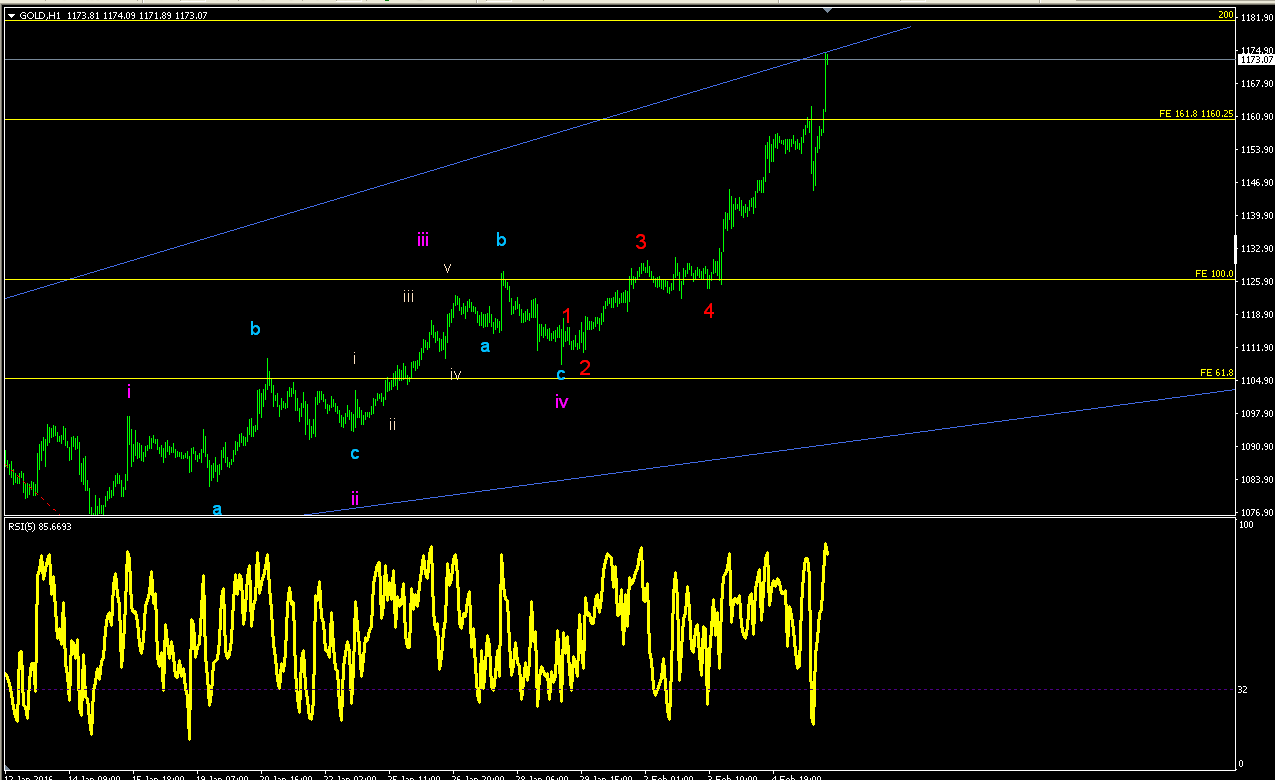Select the 'FE 61.8' Fibonacci label
1275x780 pixels.
click(1216, 372)
